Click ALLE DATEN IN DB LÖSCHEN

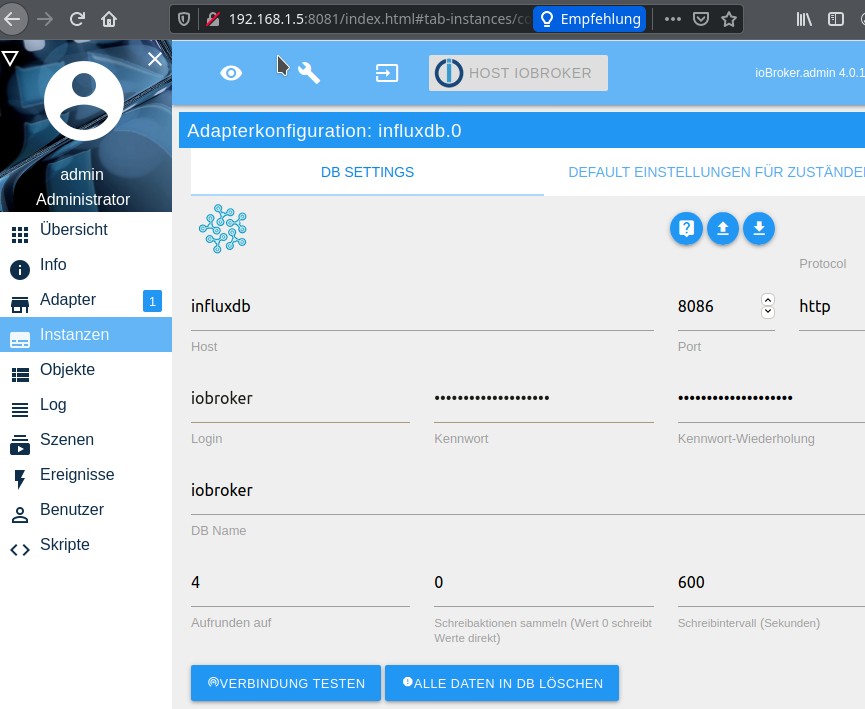[x=502, y=683]
